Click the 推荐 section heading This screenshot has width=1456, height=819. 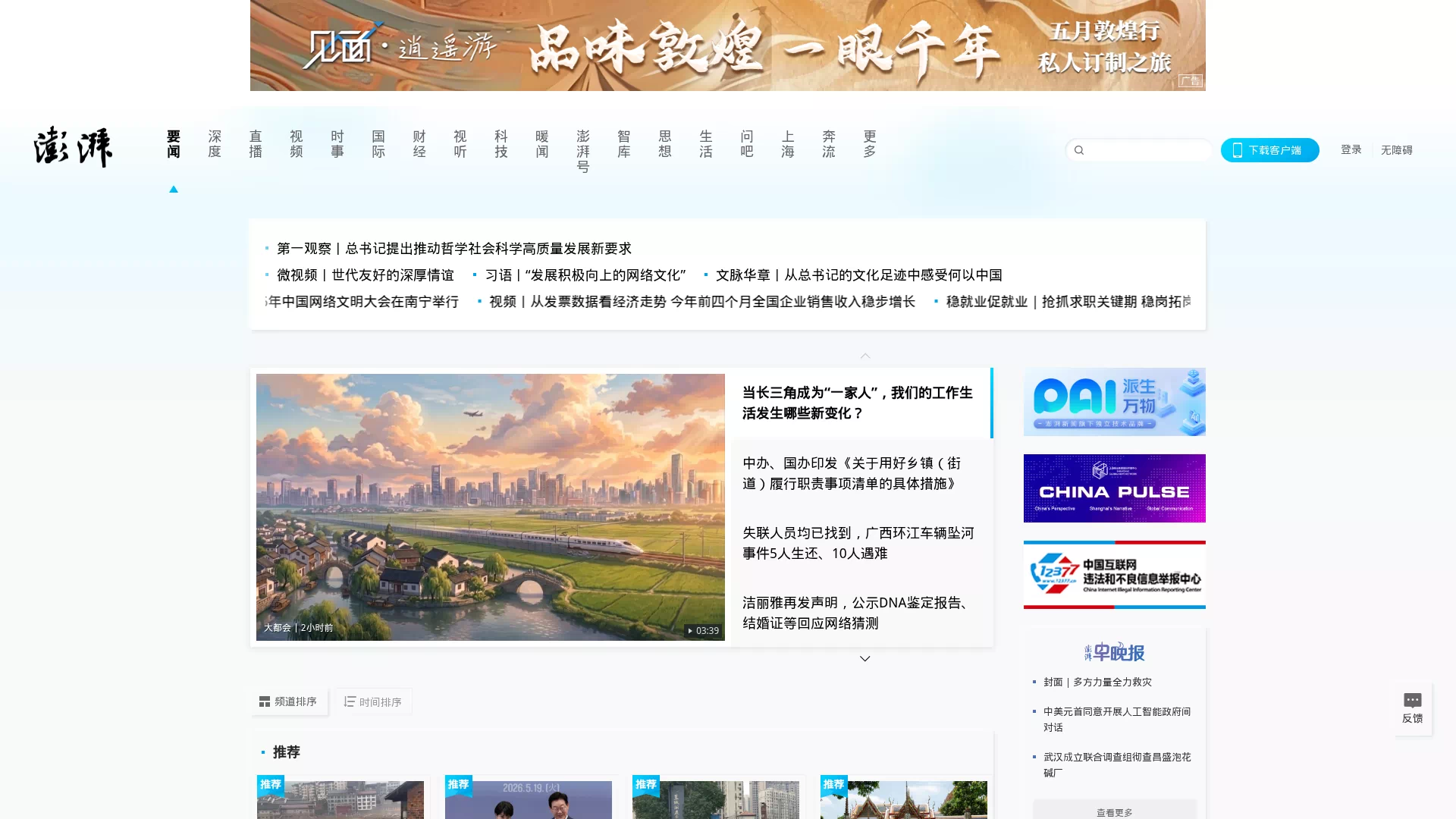[x=286, y=752]
